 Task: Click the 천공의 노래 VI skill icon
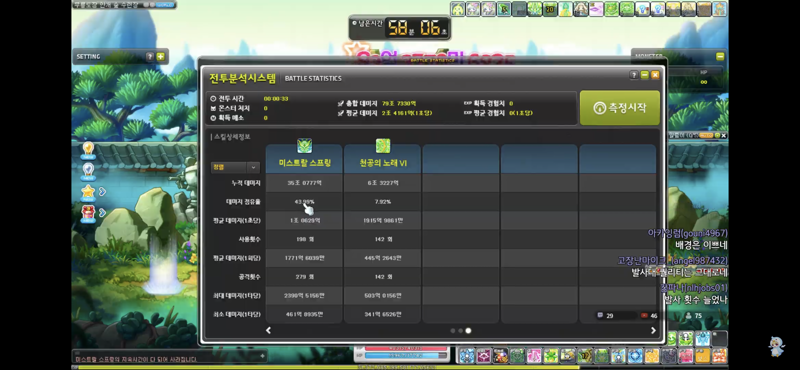pyautogui.click(x=383, y=146)
